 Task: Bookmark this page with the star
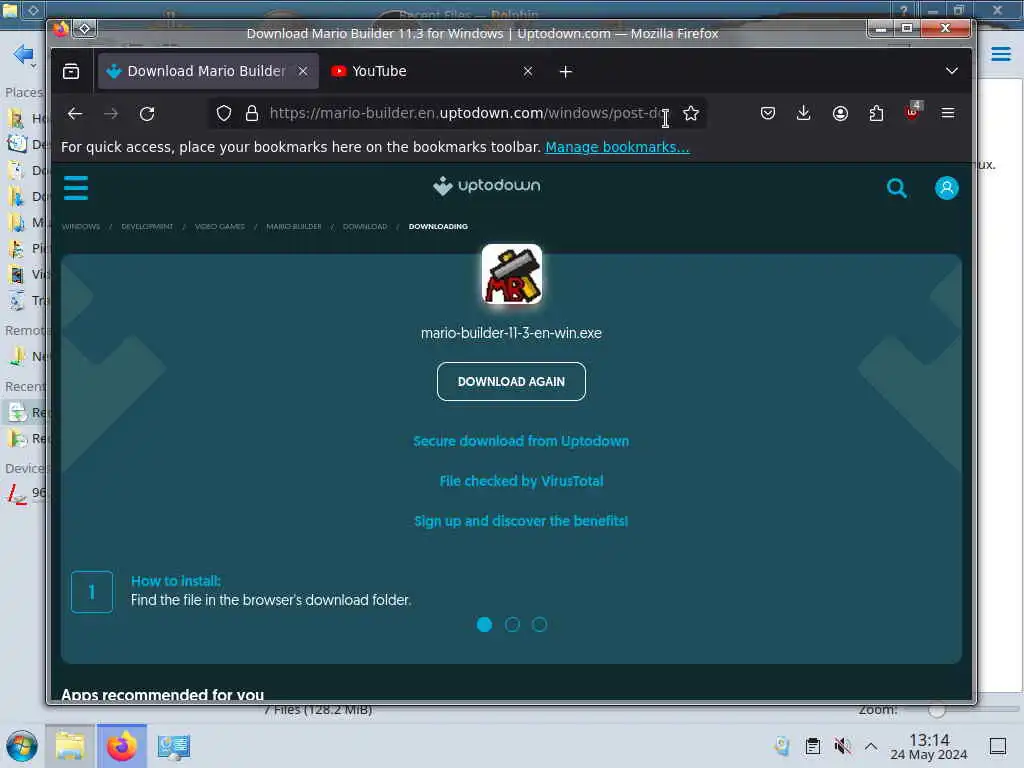coord(691,114)
